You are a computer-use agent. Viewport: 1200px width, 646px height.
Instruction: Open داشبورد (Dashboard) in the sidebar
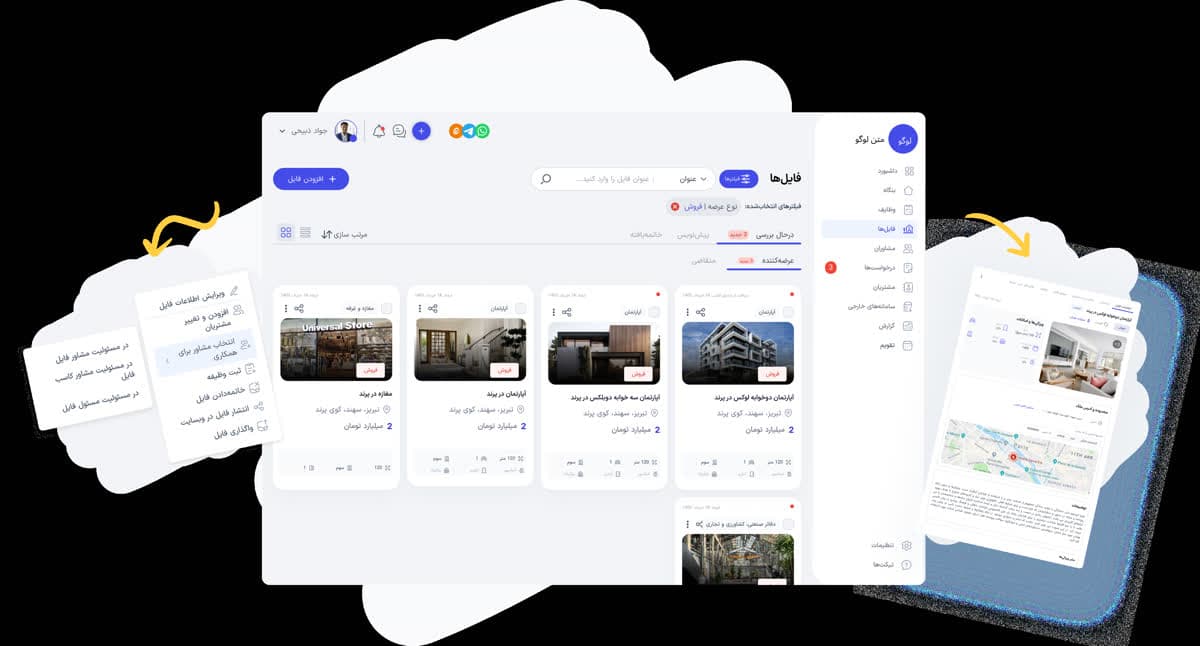(897, 171)
